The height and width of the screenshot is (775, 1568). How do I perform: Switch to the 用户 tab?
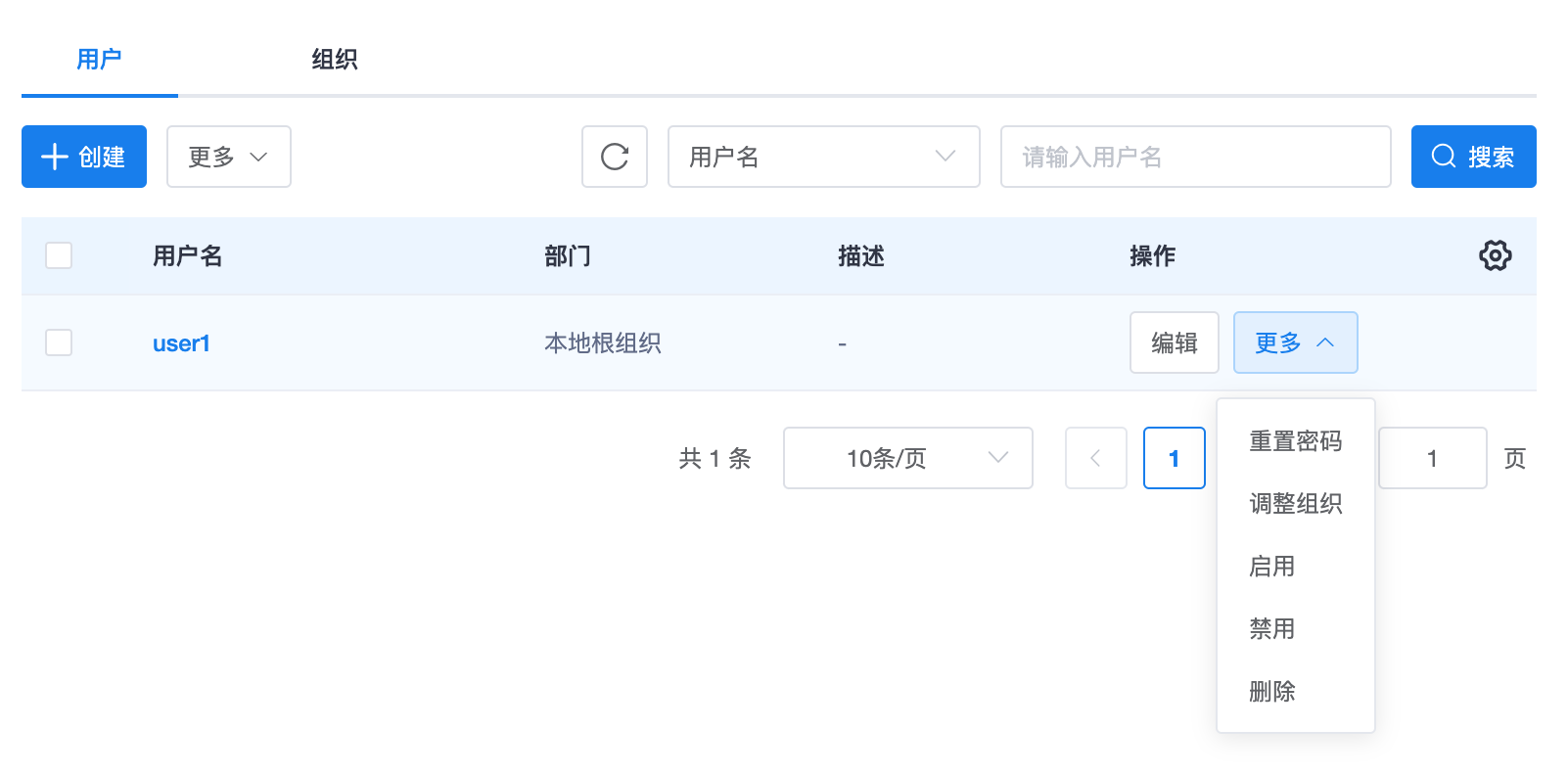click(100, 60)
